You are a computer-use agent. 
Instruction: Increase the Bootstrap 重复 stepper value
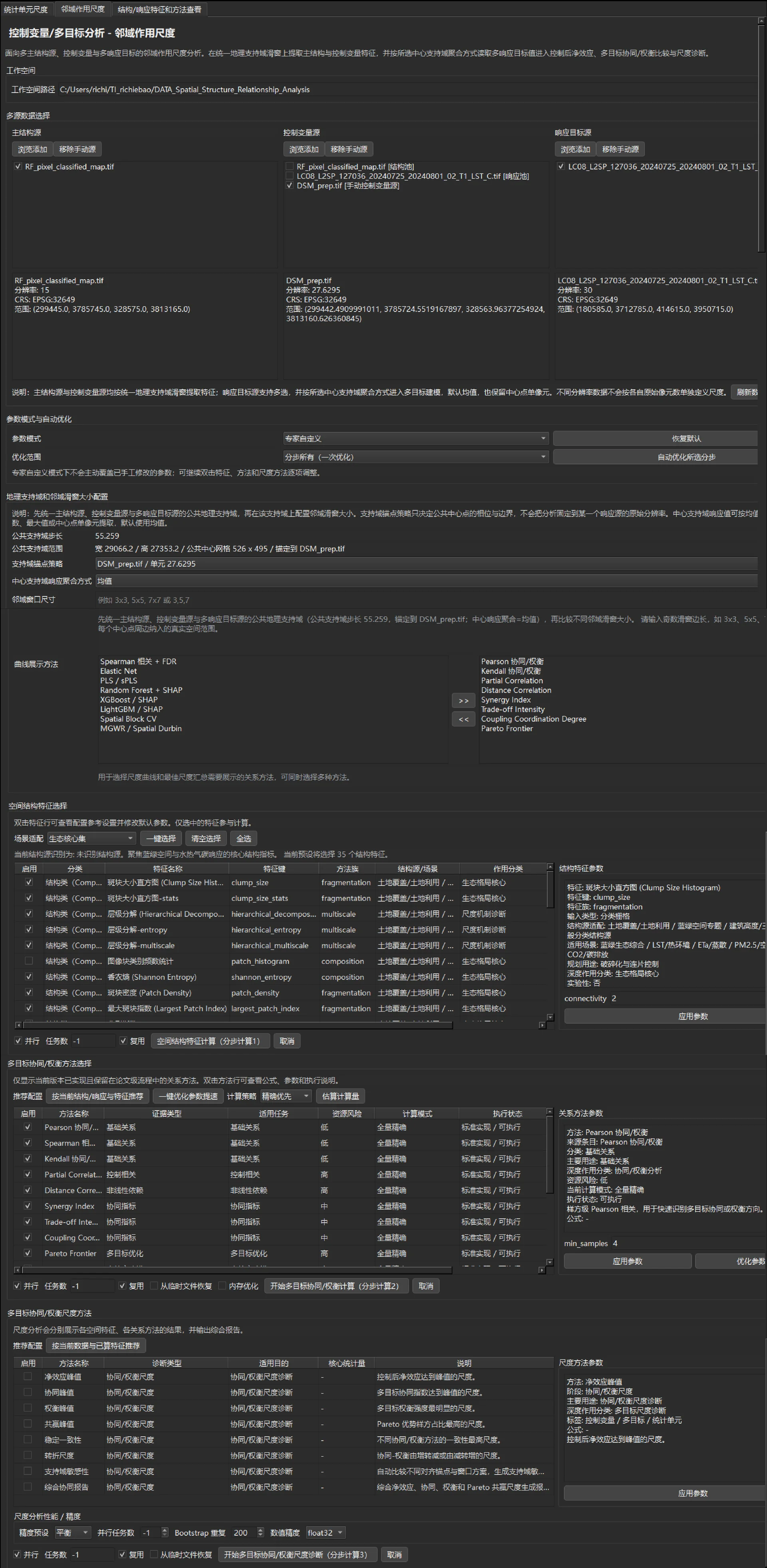[260, 1530]
